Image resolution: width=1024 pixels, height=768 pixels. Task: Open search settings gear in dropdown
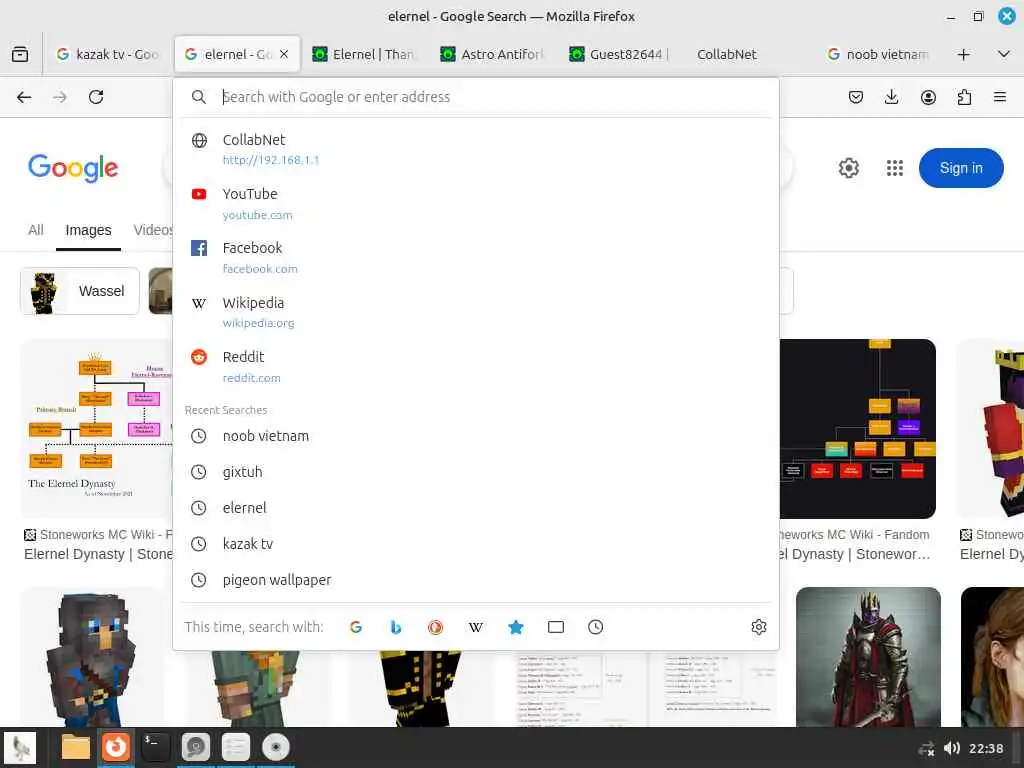(759, 627)
